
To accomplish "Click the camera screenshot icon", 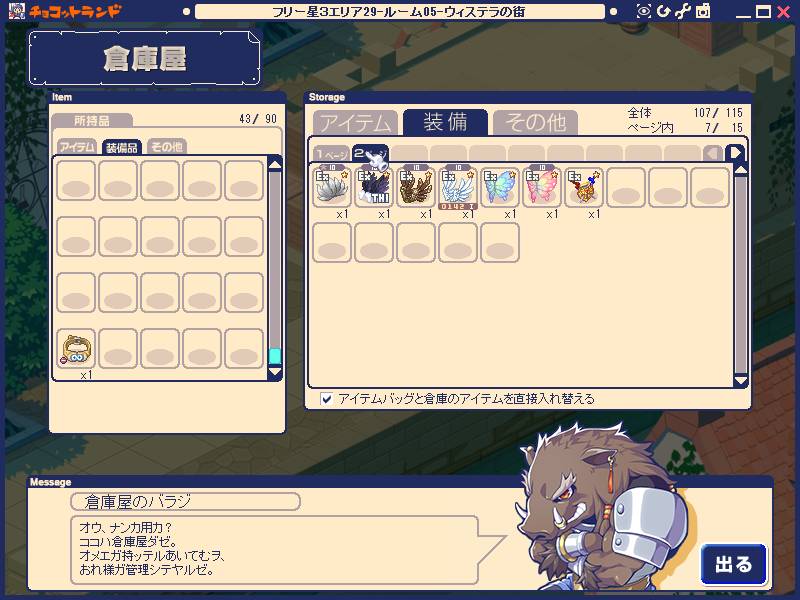I will [x=703, y=11].
